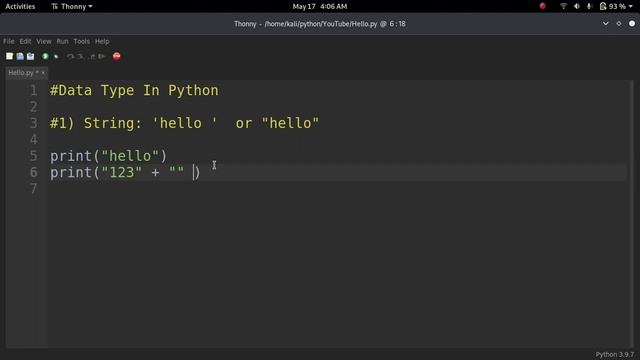Click the Wi-Fi network icon in top bar
The height and width of the screenshot is (360, 640).
(x=564, y=6)
